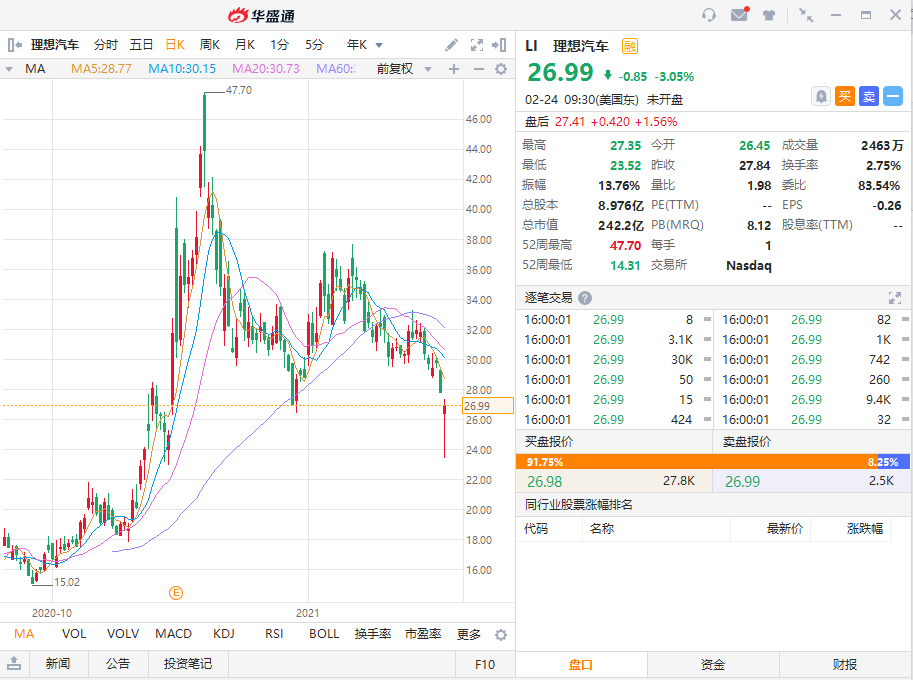Click the shrink window arrows icon

tap(806, 15)
